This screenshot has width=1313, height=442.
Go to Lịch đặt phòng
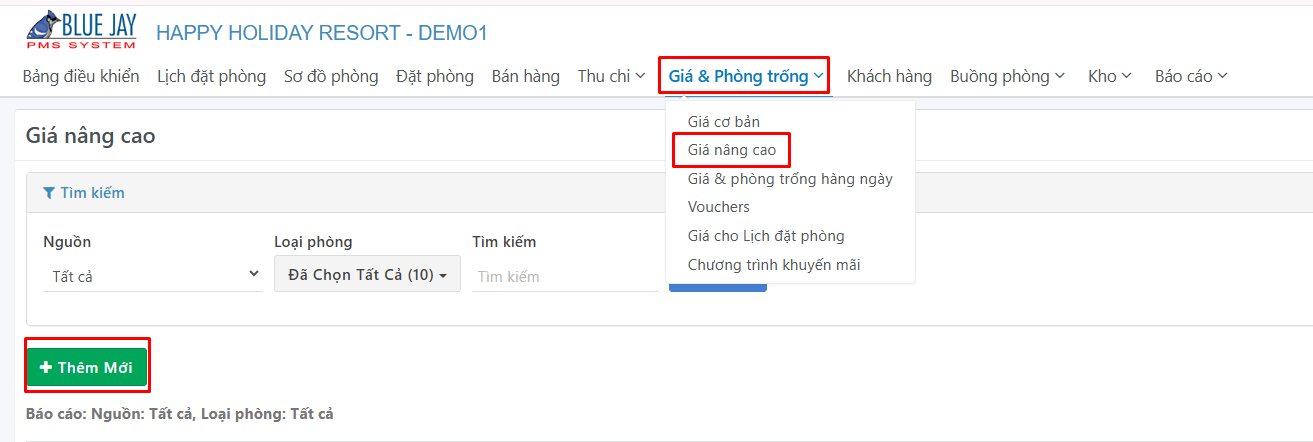tap(212, 76)
